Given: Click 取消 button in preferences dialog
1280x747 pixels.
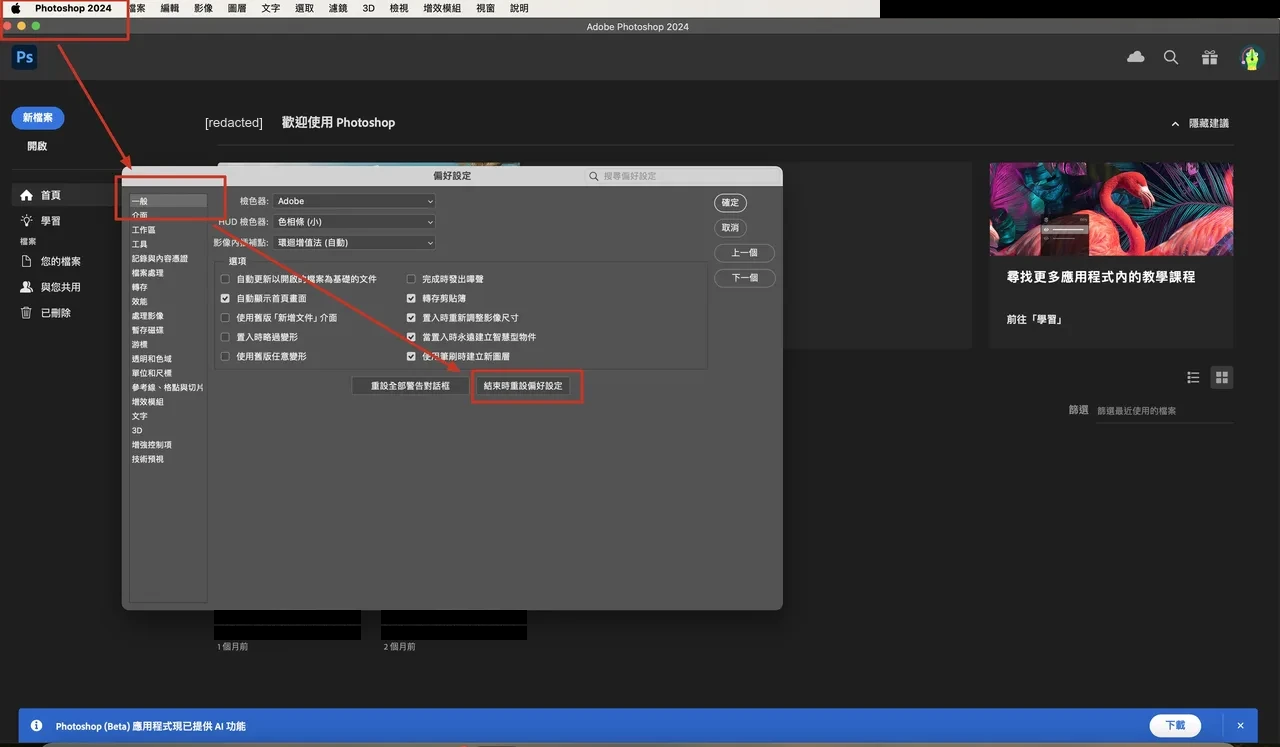Looking at the screenshot, I should click(730, 228).
